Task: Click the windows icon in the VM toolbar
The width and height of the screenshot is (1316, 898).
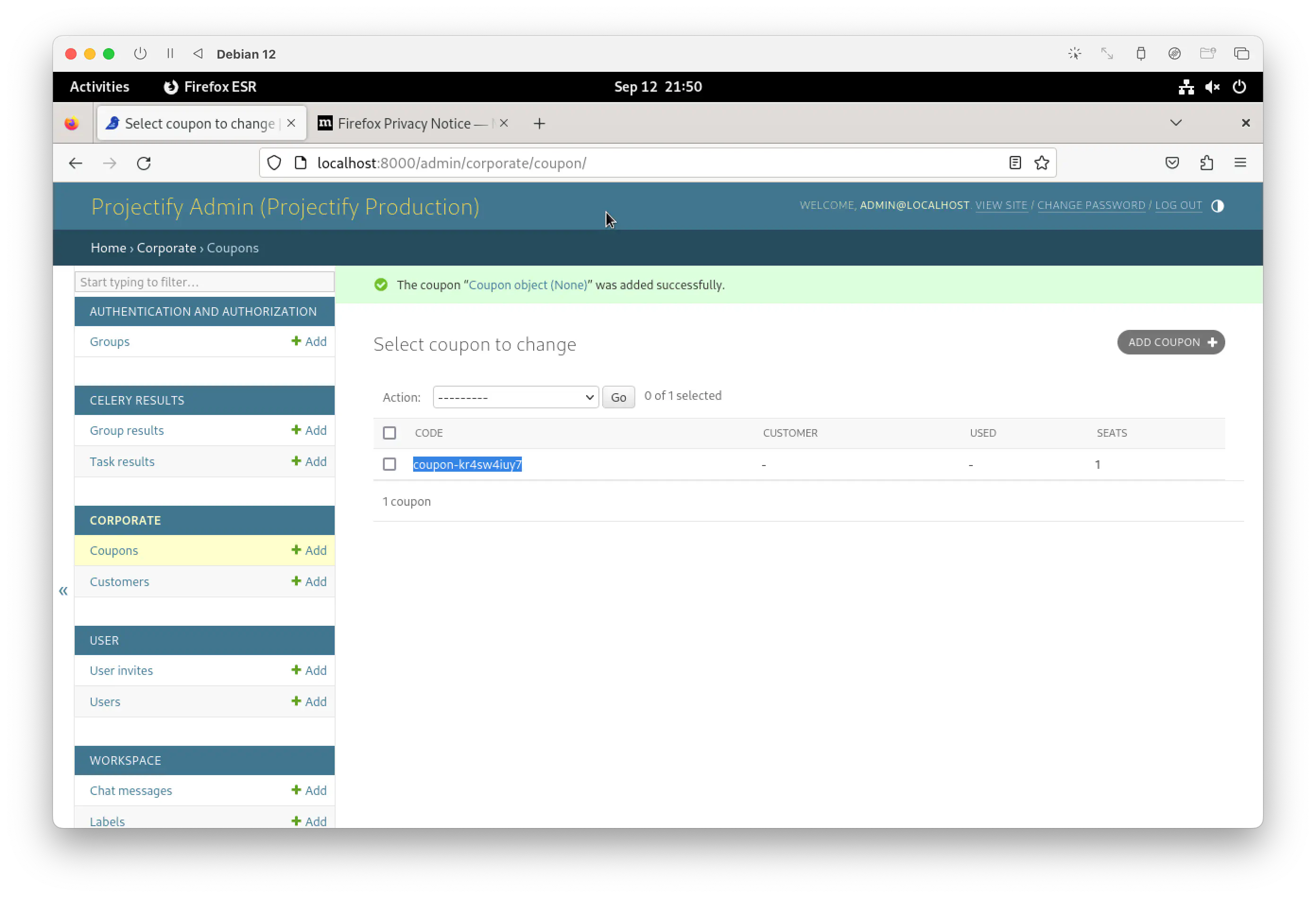Action: (1241, 54)
